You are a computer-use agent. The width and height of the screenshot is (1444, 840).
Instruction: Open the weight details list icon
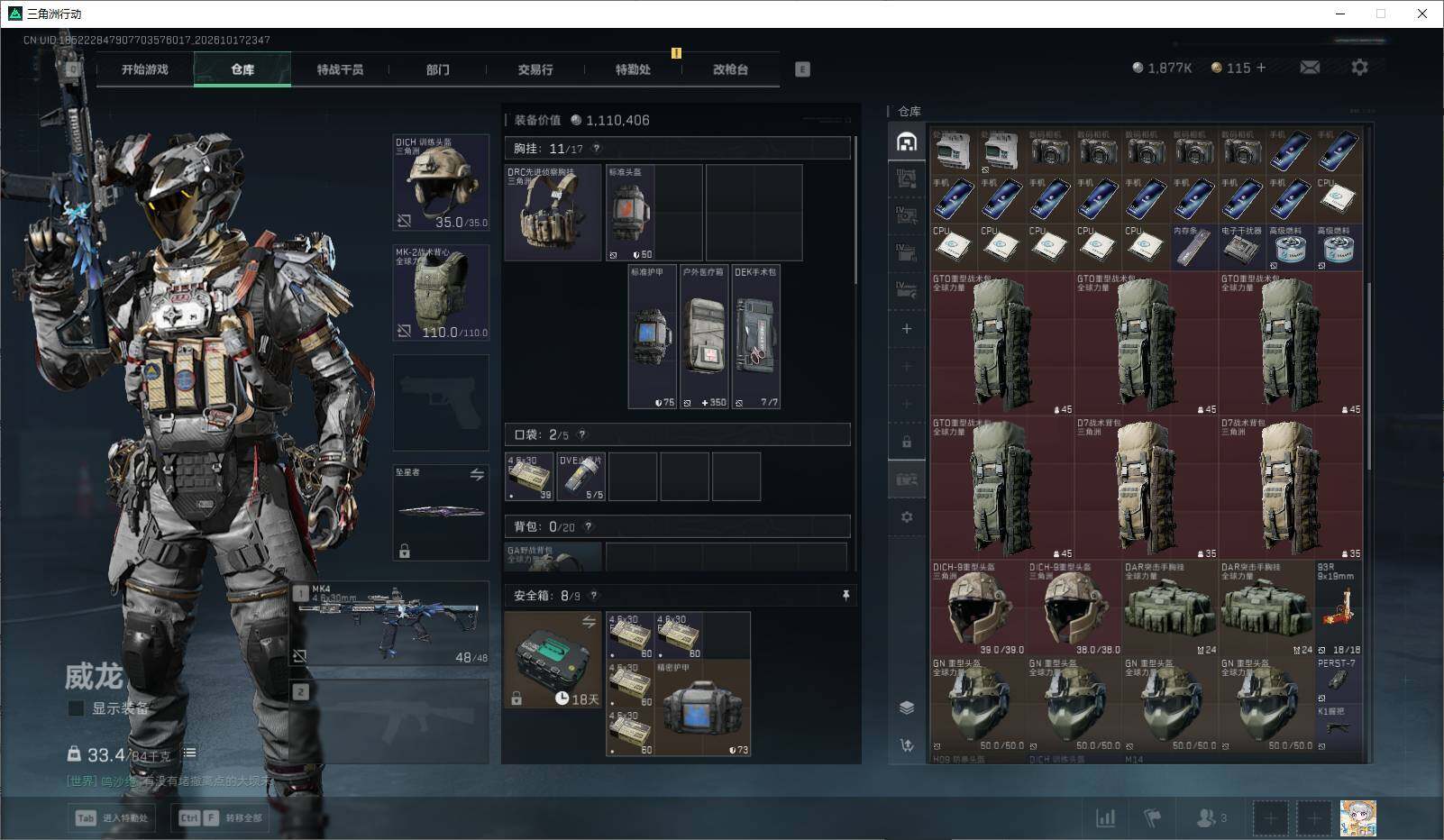pos(189,753)
